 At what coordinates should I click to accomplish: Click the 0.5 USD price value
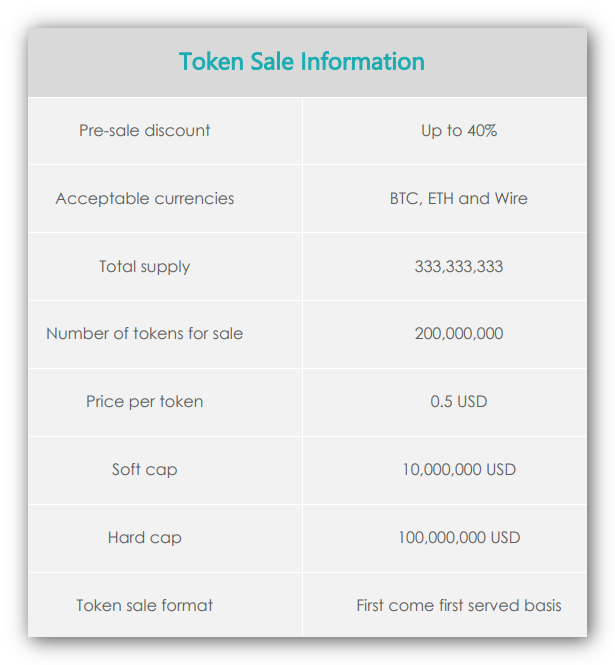458,401
